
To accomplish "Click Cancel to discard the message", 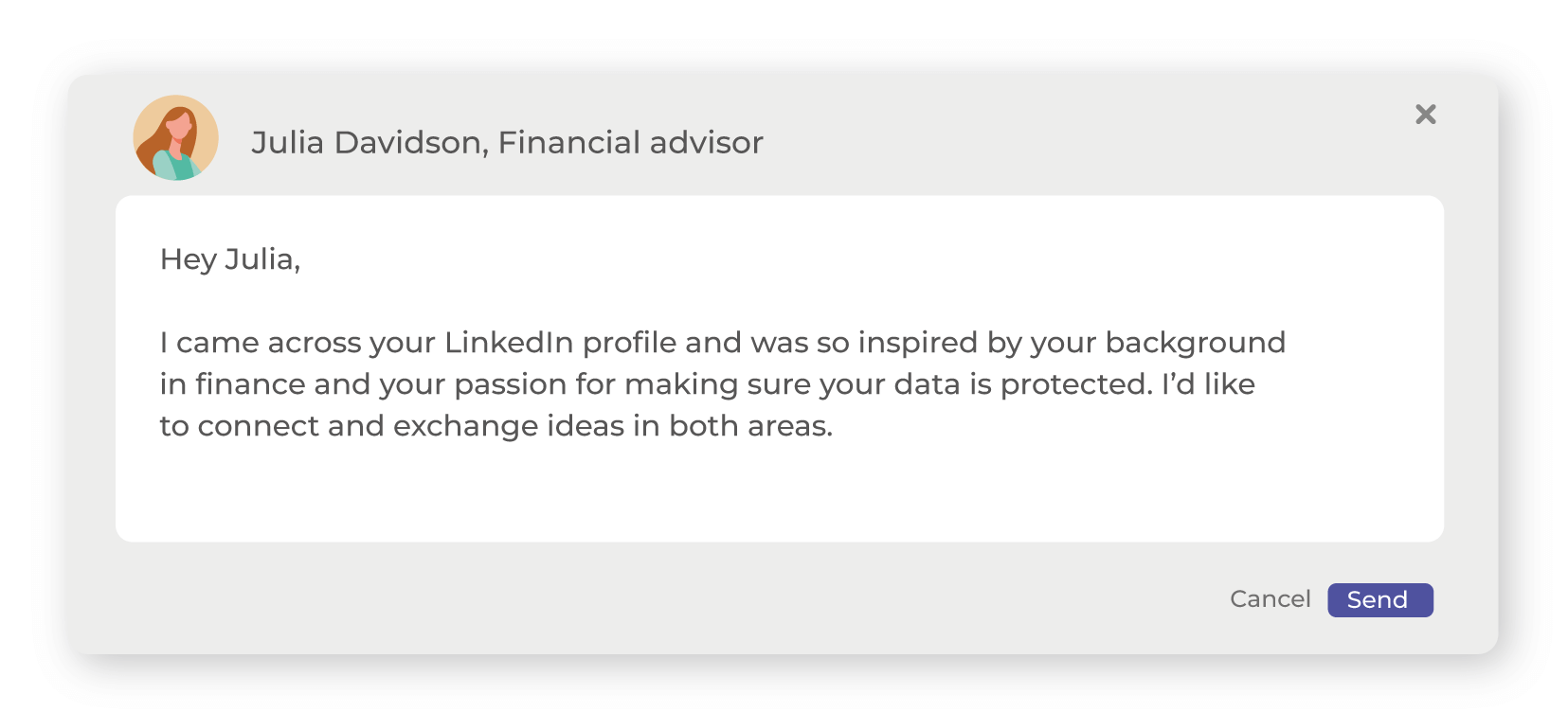I will tap(1271, 599).
